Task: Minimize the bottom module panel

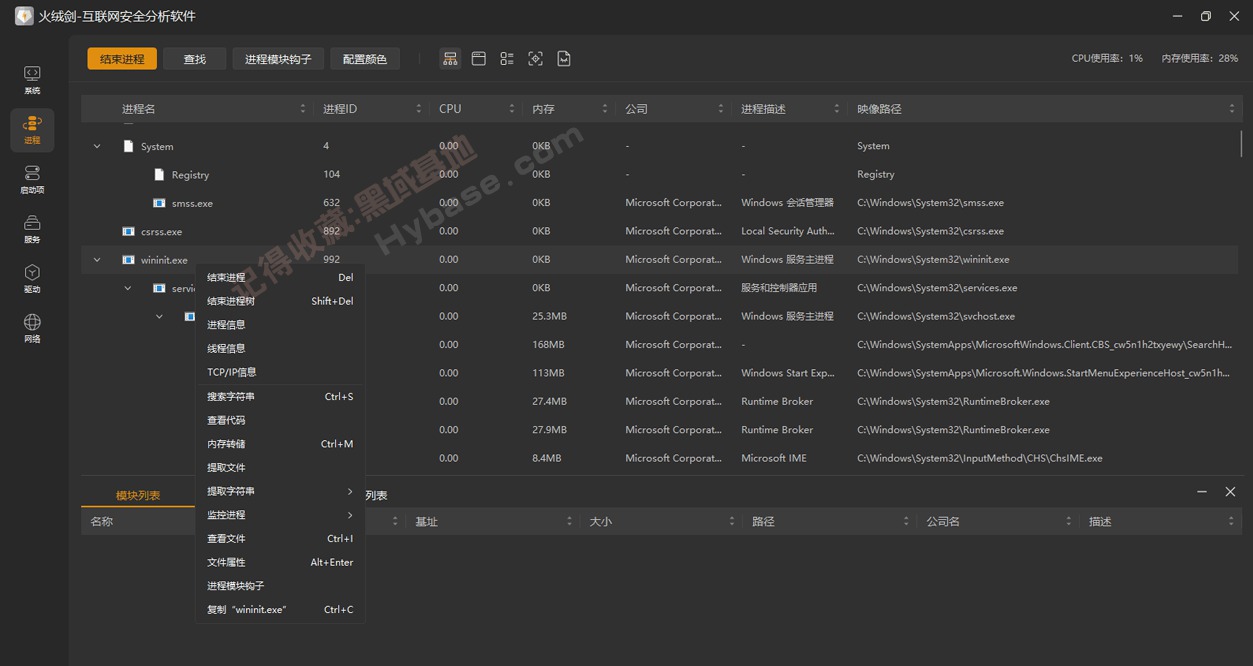Action: pyautogui.click(x=1202, y=492)
